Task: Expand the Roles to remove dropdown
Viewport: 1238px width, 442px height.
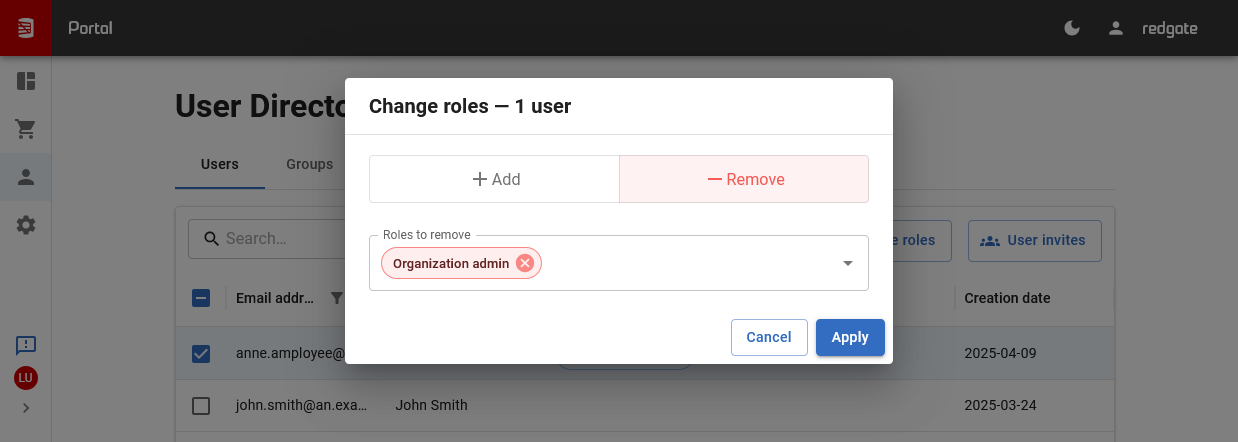Action: pyautogui.click(x=847, y=263)
